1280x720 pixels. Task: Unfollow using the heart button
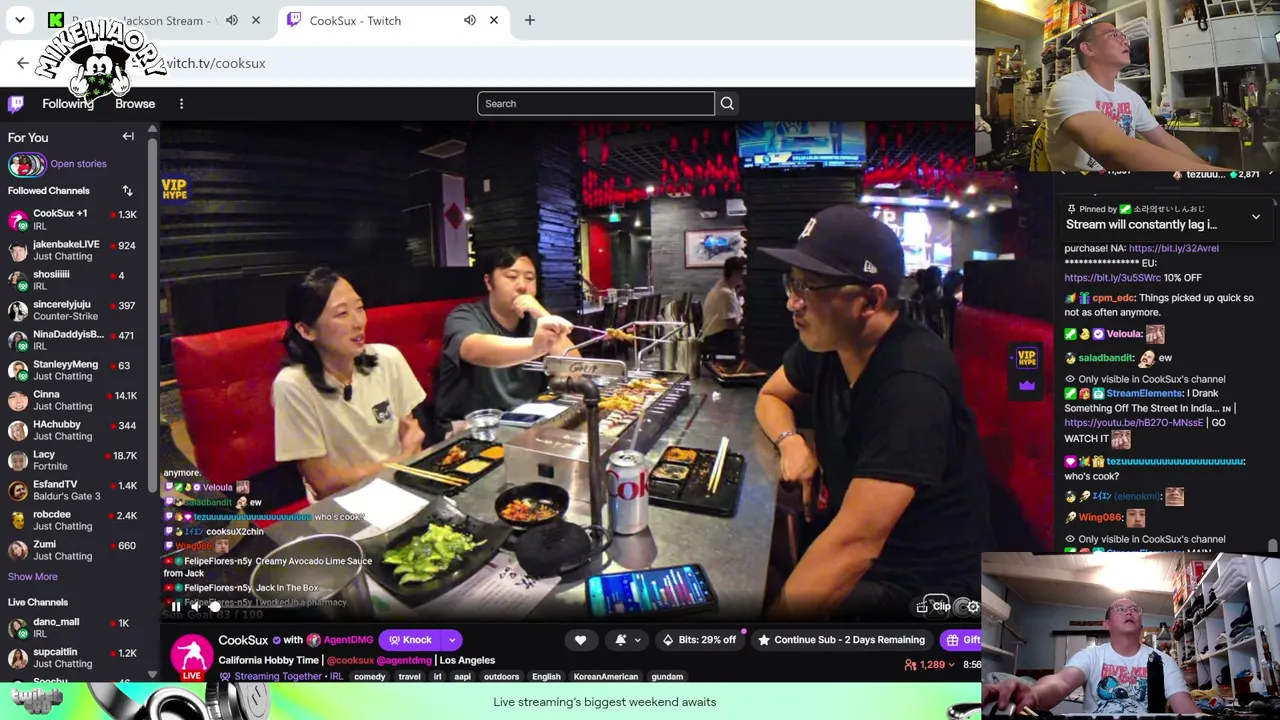point(580,640)
